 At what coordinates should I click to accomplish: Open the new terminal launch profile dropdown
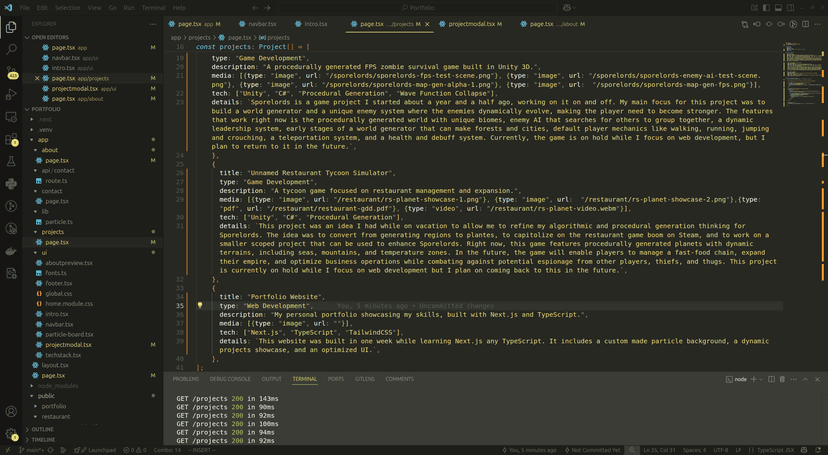[x=761, y=380]
